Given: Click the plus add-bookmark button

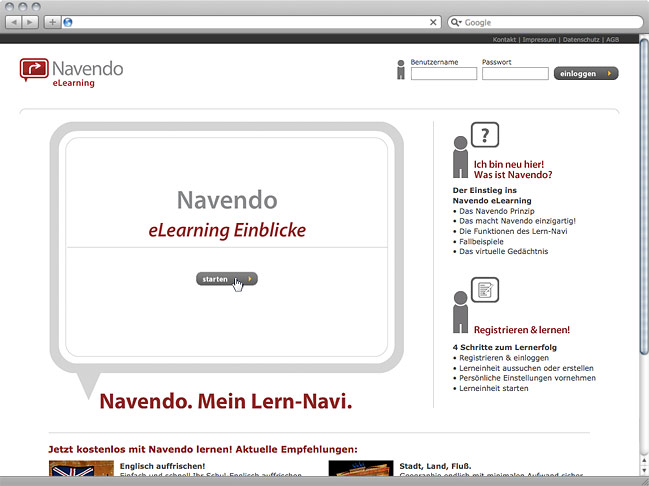Looking at the screenshot, I should pos(53,22).
